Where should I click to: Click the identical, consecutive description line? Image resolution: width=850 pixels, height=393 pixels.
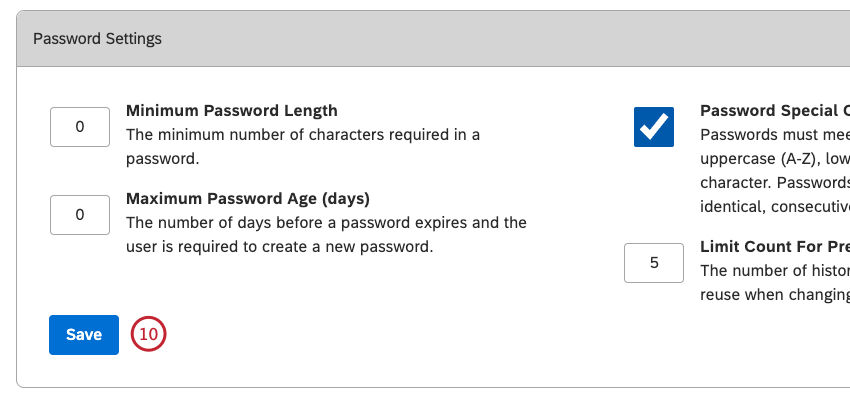775,207
